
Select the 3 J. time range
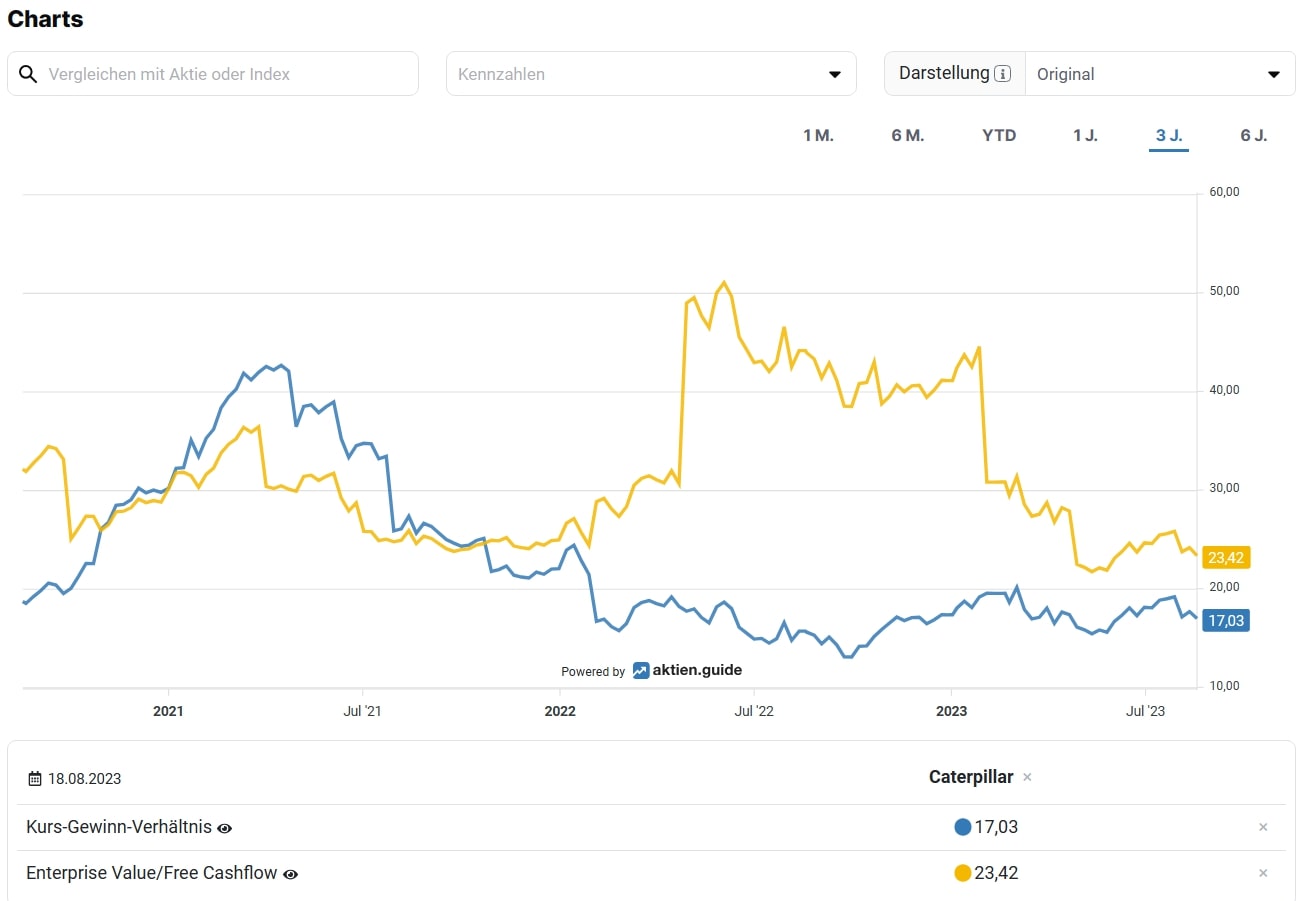(x=1168, y=135)
